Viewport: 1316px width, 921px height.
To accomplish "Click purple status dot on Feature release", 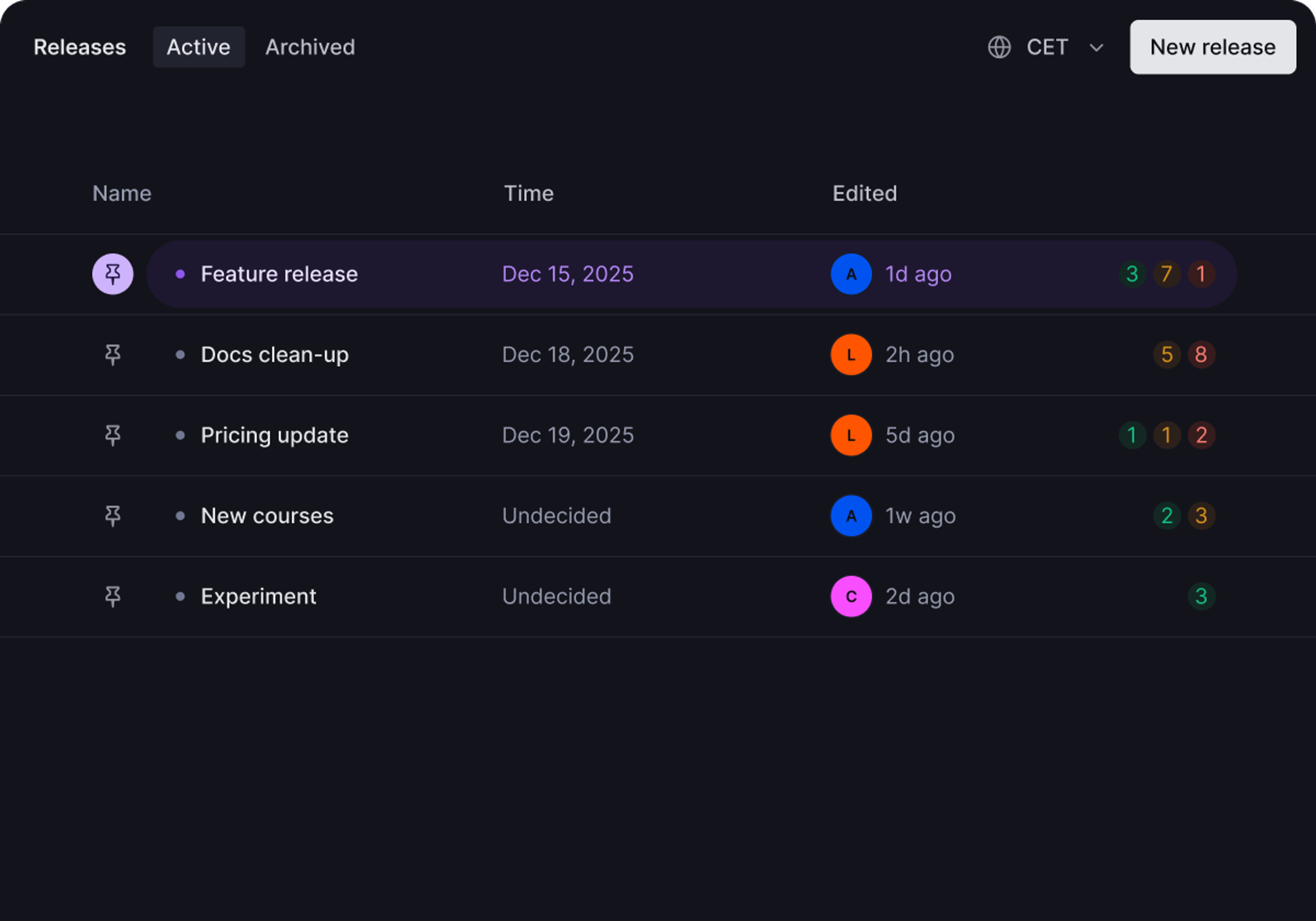I will (180, 274).
